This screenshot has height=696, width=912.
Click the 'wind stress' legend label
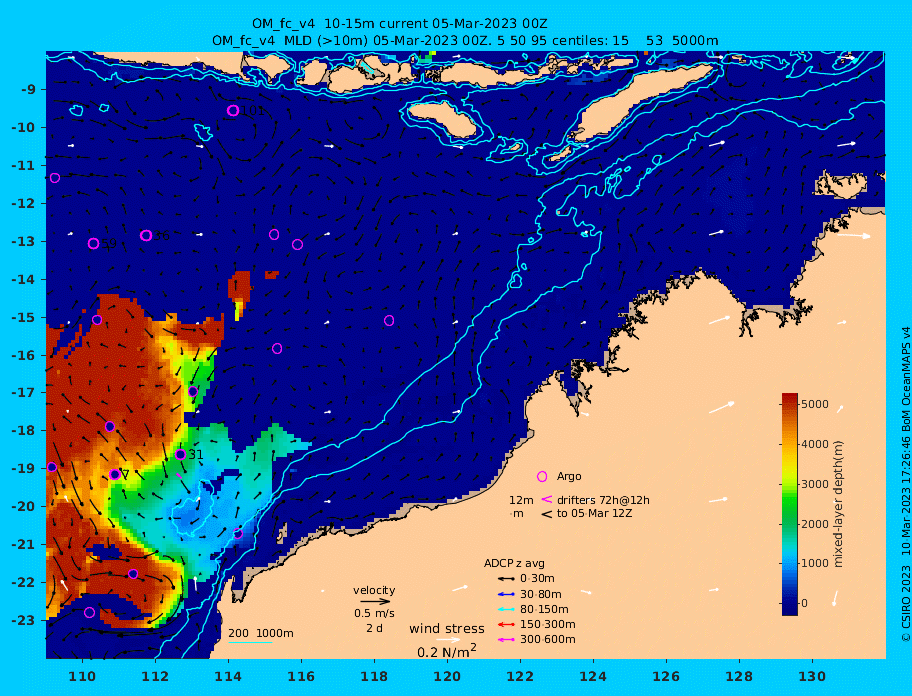tap(447, 629)
